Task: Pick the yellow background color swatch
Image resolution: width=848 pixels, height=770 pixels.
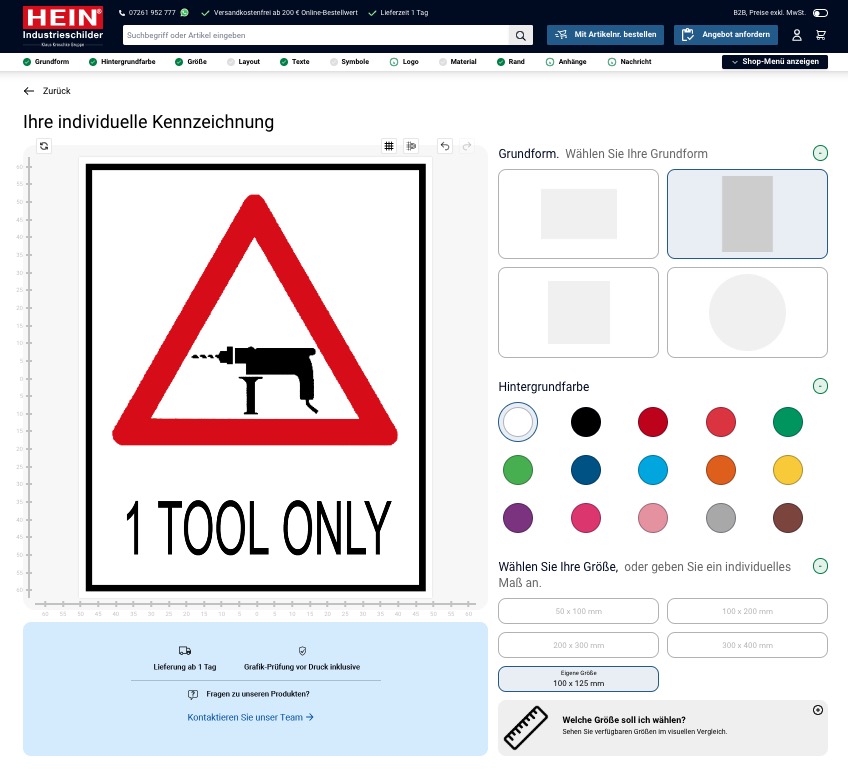Action: 788,470
